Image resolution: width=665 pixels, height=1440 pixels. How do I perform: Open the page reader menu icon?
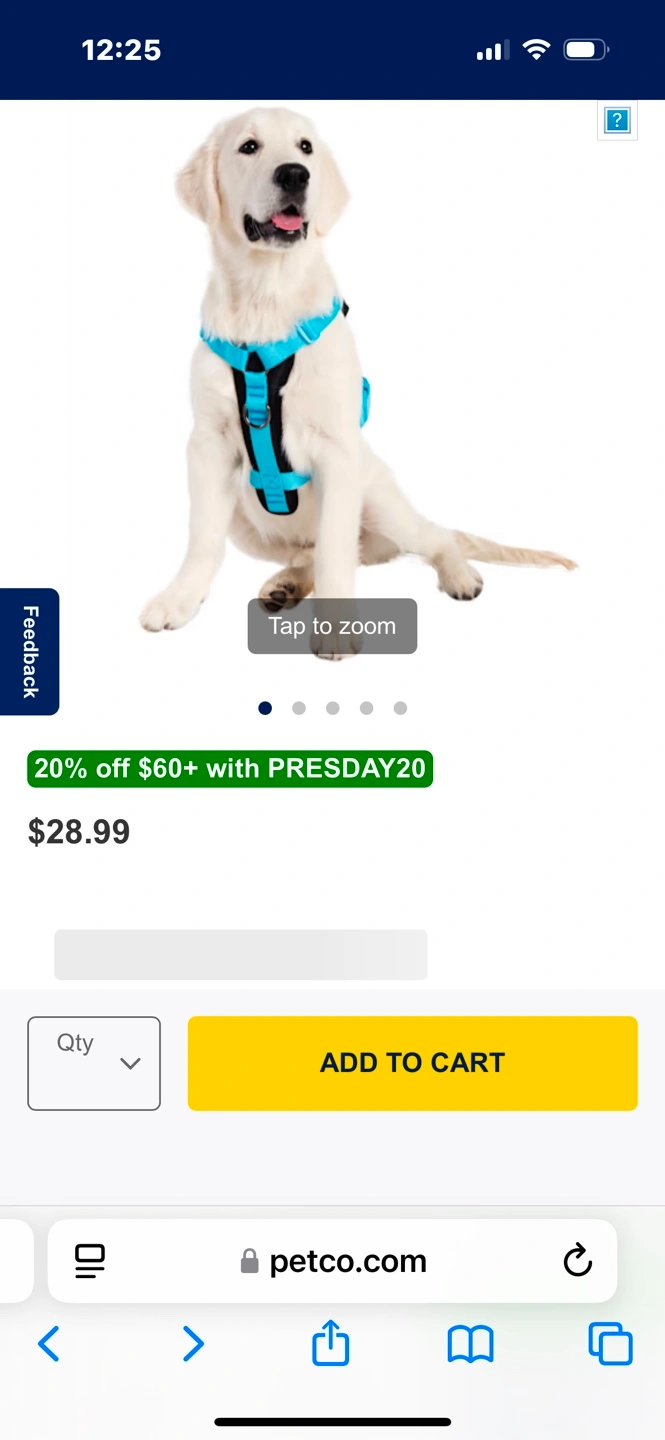90,1261
